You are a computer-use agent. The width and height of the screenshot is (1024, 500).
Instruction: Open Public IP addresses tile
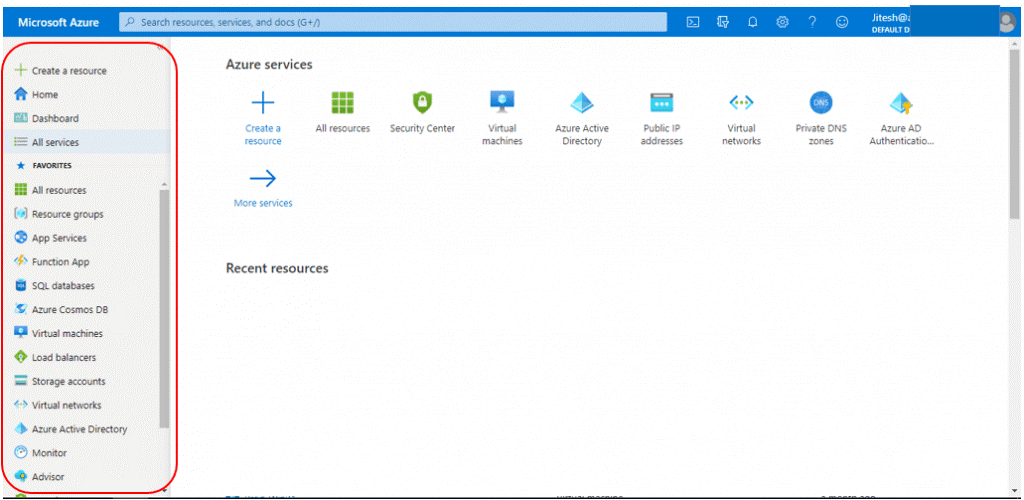coord(662,117)
